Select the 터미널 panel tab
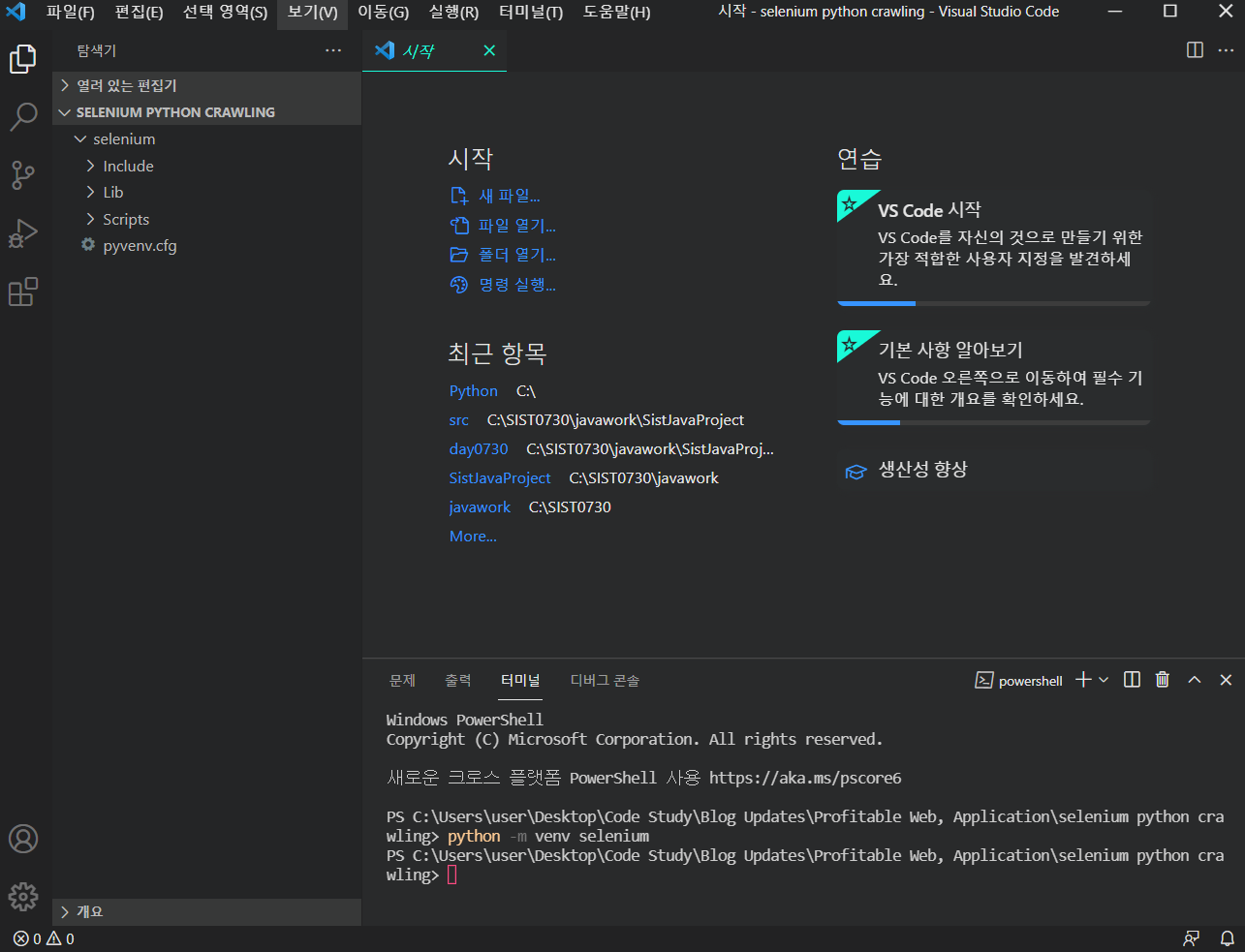Viewport: 1245px width, 952px height. (x=520, y=681)
